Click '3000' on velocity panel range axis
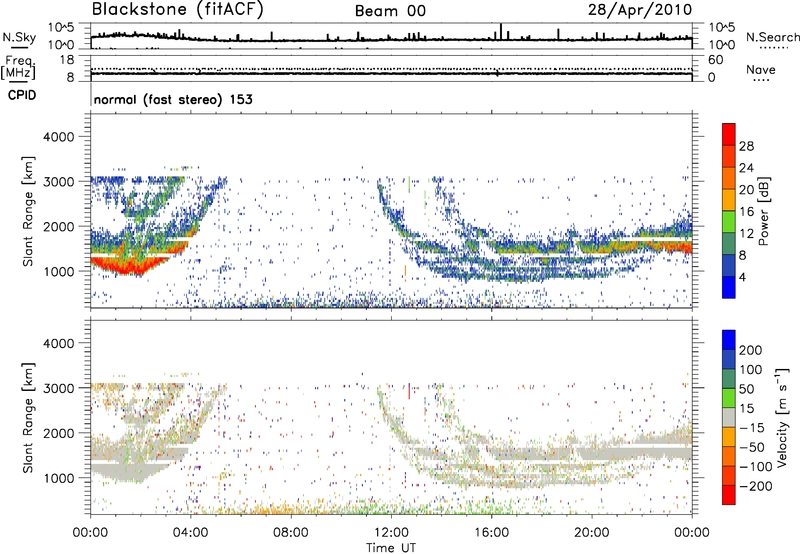 coord(58,388)
